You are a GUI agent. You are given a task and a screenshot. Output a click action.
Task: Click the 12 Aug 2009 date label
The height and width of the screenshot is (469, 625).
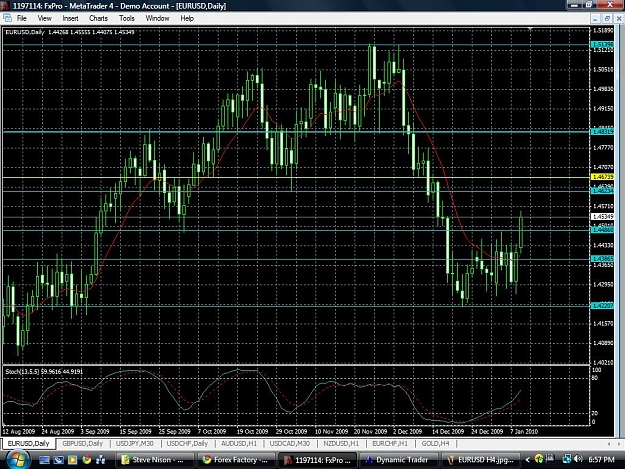19,432
